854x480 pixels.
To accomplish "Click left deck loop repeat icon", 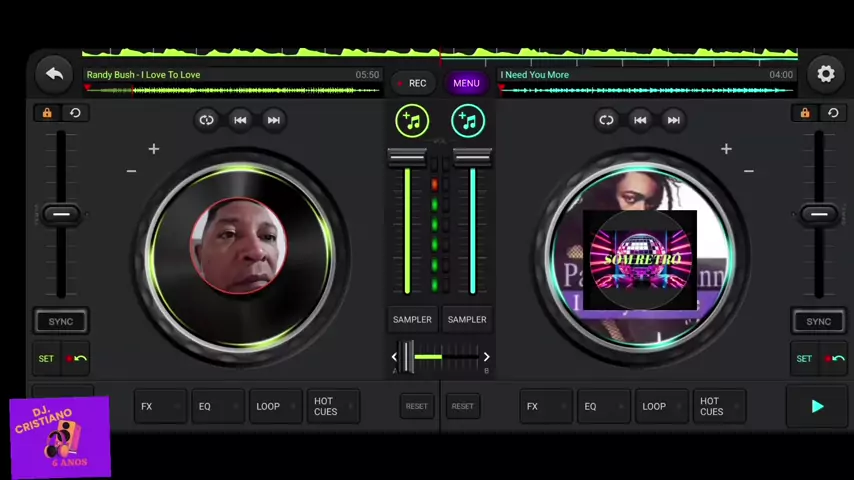I will click(206, 120).
